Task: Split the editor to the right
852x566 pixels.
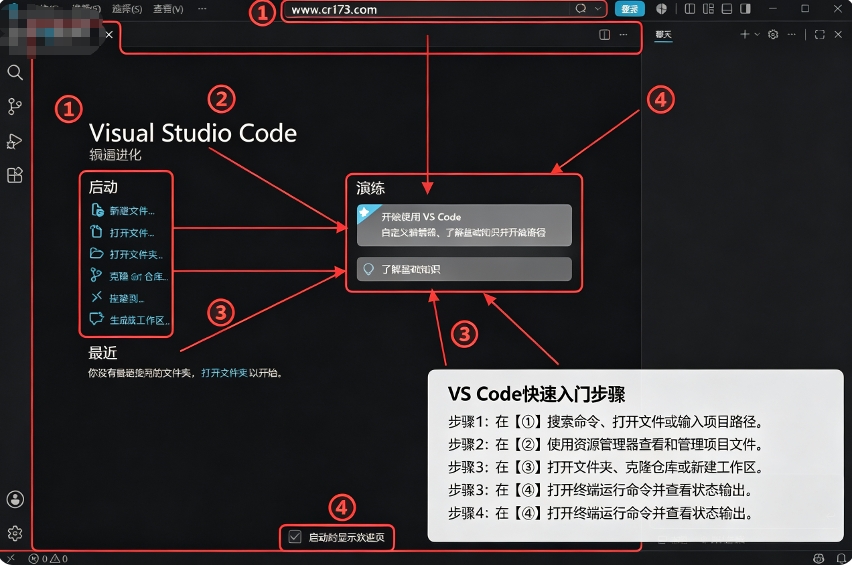Action: [x=604, y=35]
